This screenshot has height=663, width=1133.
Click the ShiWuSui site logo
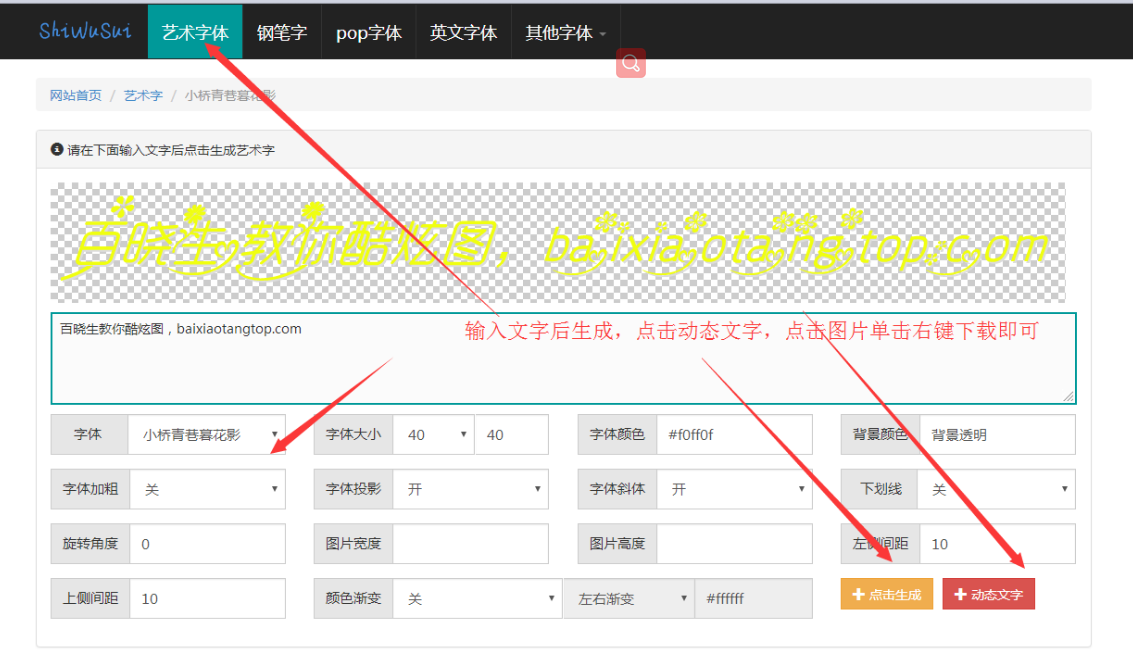(84, 31)
